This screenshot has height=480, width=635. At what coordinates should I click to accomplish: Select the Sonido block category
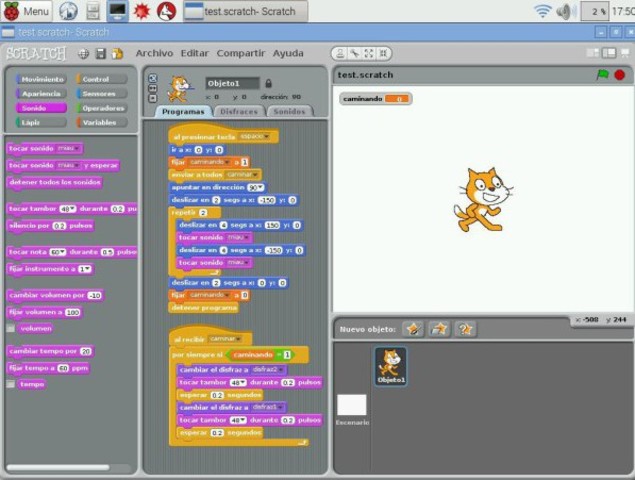(x=41, y=108)
